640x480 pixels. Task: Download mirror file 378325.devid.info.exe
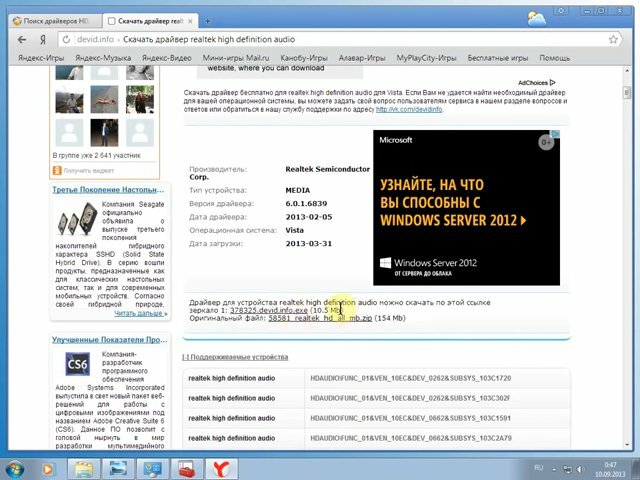tap(269, 310)
